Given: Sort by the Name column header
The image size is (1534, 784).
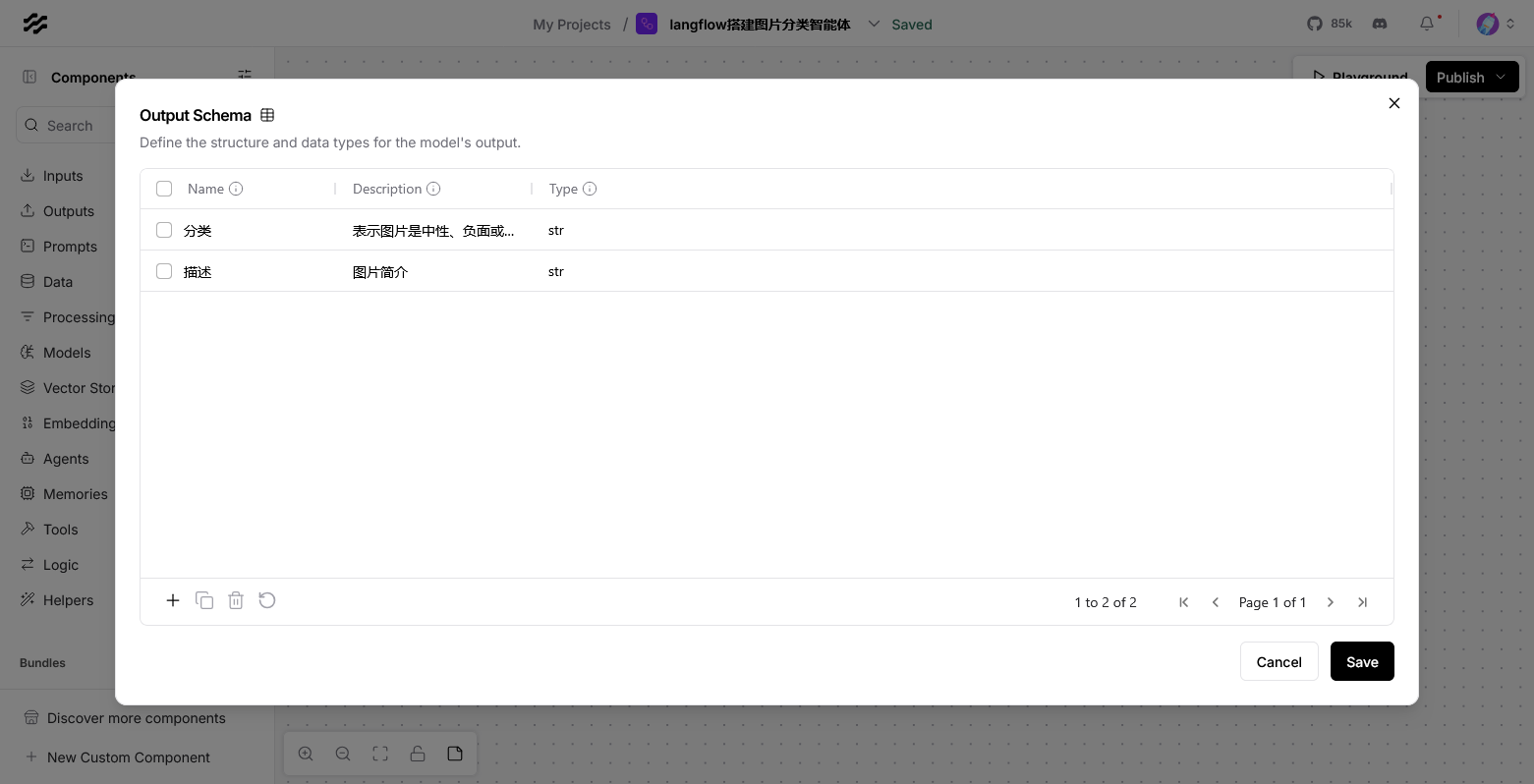Looking at the screenshot, I should tap(205, 189).
